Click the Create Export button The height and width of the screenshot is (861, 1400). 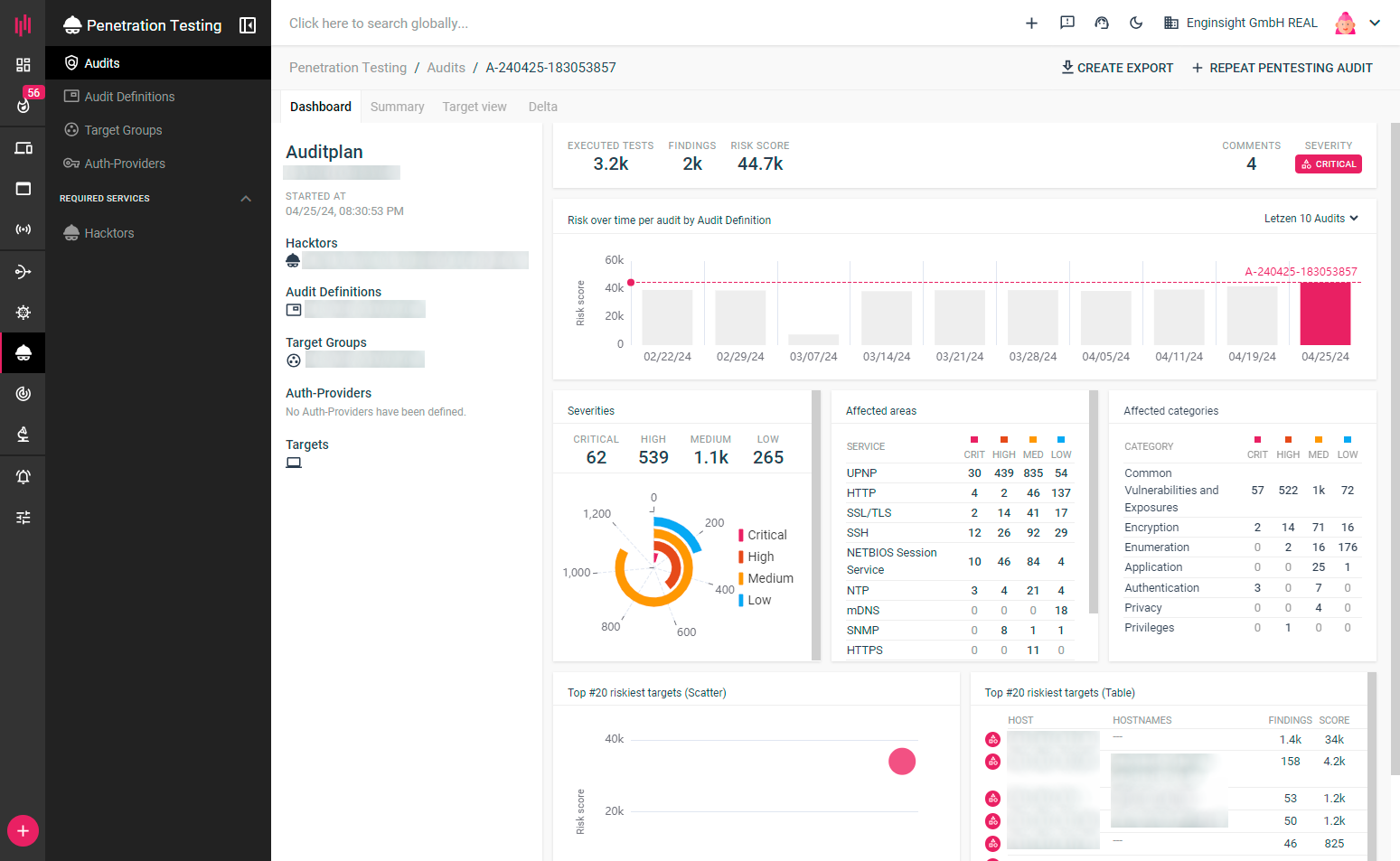[x=1117, y=68]
